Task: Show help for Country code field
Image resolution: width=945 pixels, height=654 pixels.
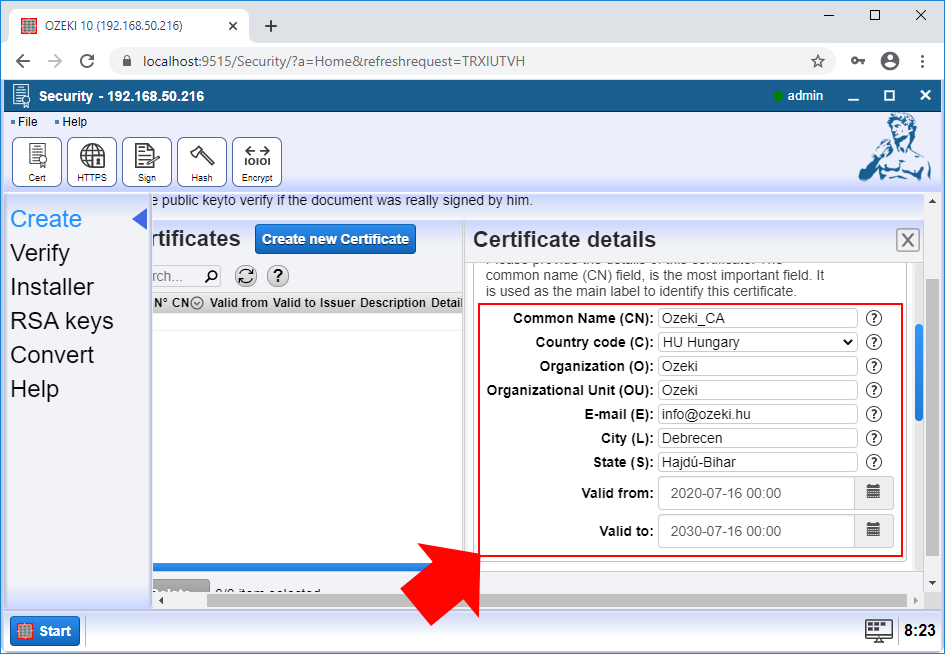Action: (873, 342)
